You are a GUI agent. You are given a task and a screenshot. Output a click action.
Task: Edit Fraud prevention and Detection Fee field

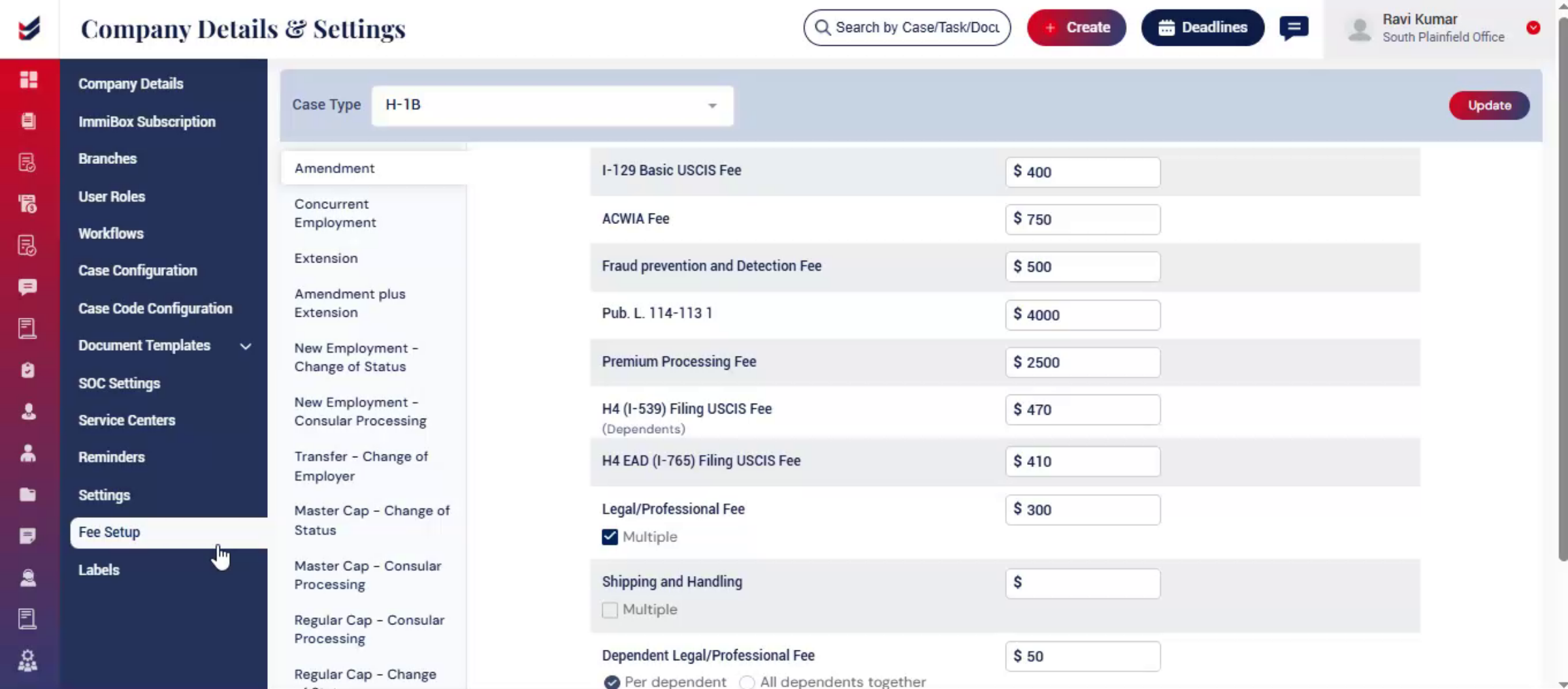pyautogui.click(x=1083, y=266)
